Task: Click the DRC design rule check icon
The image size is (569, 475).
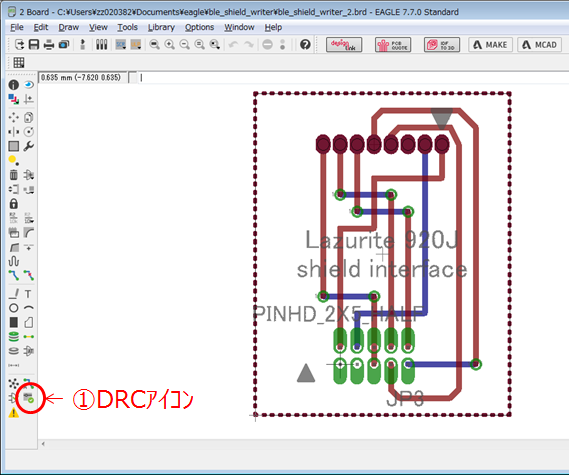Action: pos(29,398)
